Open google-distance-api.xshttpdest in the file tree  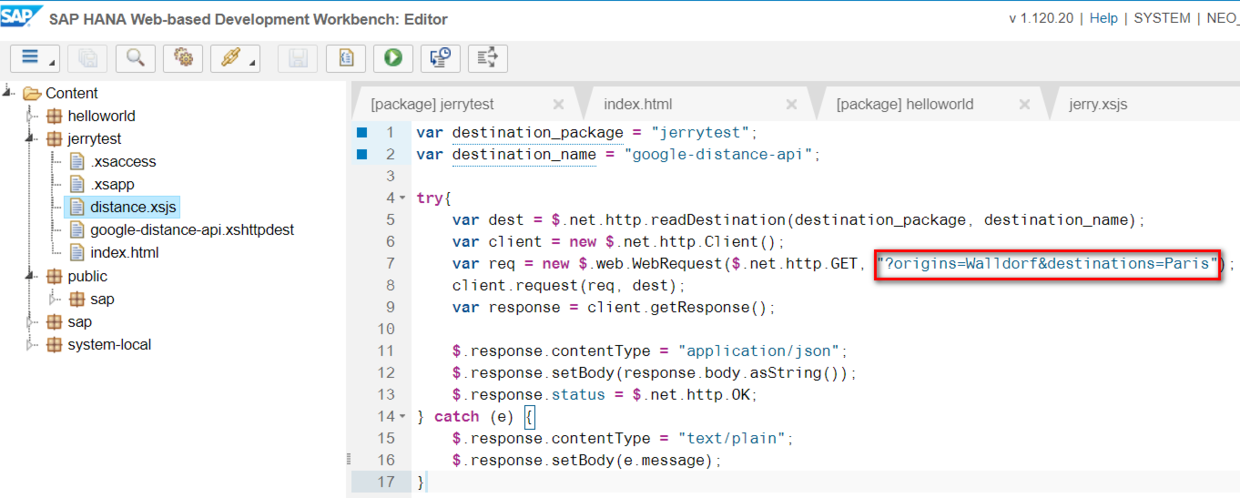click(192, 230)
